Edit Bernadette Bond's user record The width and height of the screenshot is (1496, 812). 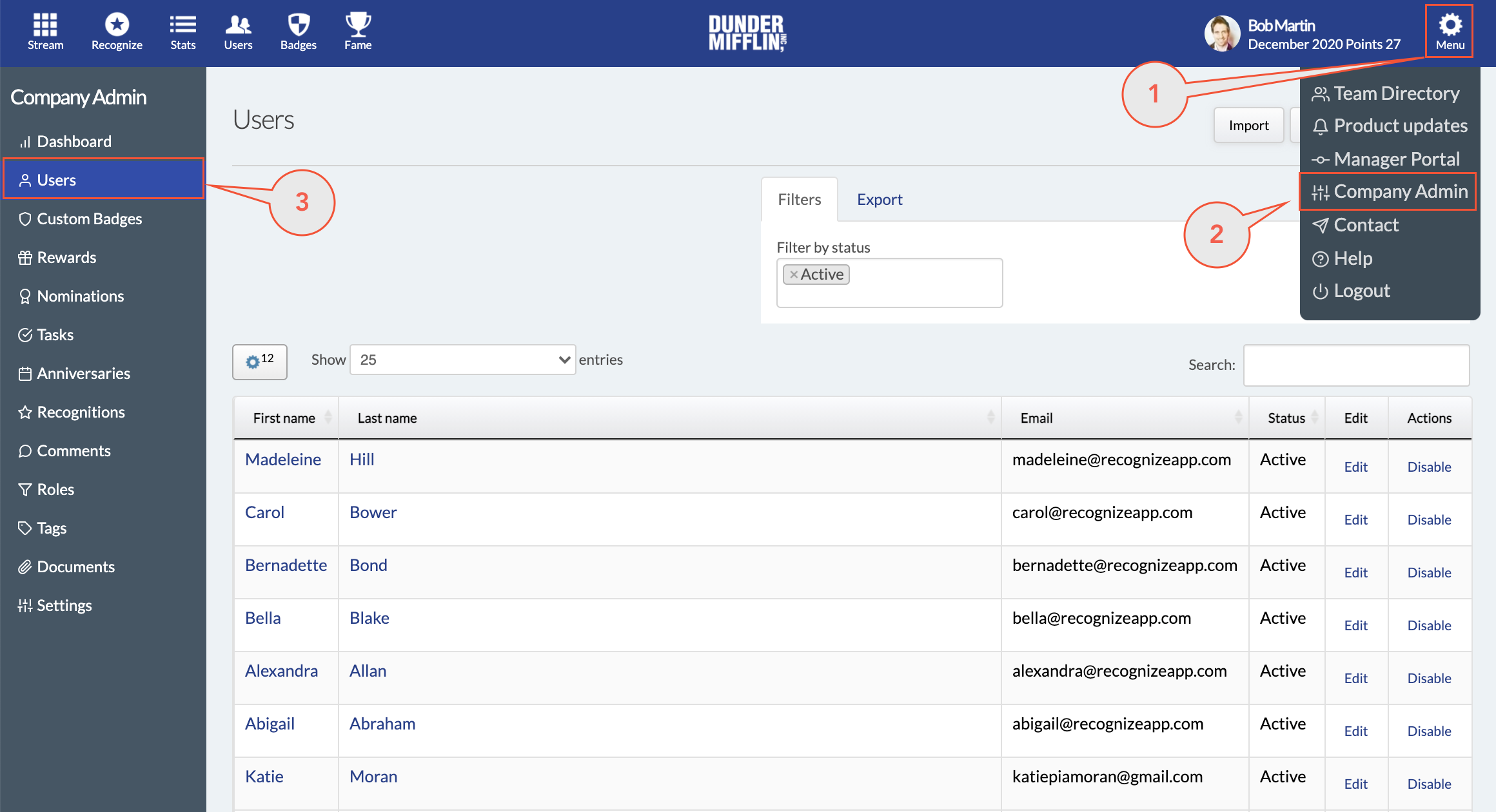pos(1356,572)
